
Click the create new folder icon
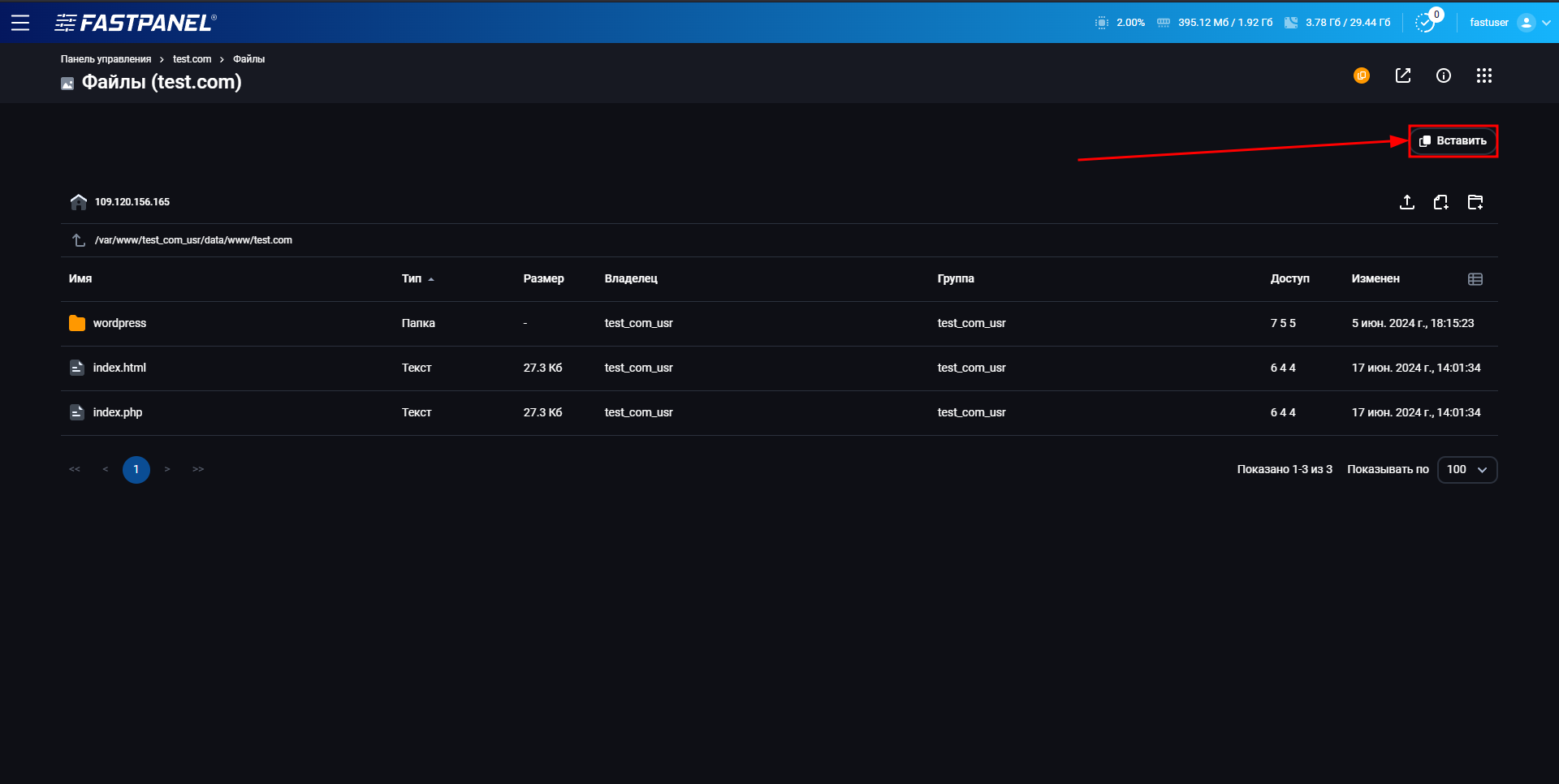(x=1475, y=202)
